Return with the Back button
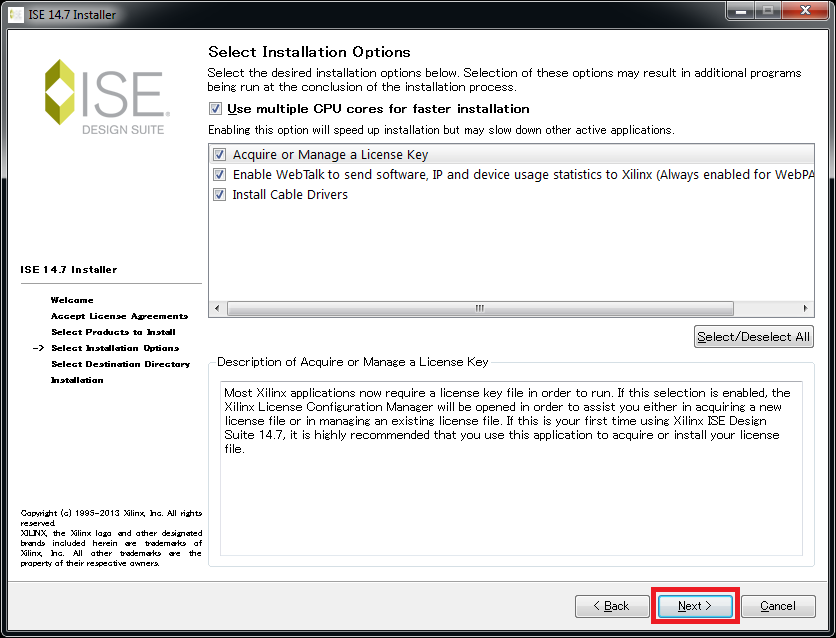The image size is (836, 638). pyautogui.click(x=612, y=606)
